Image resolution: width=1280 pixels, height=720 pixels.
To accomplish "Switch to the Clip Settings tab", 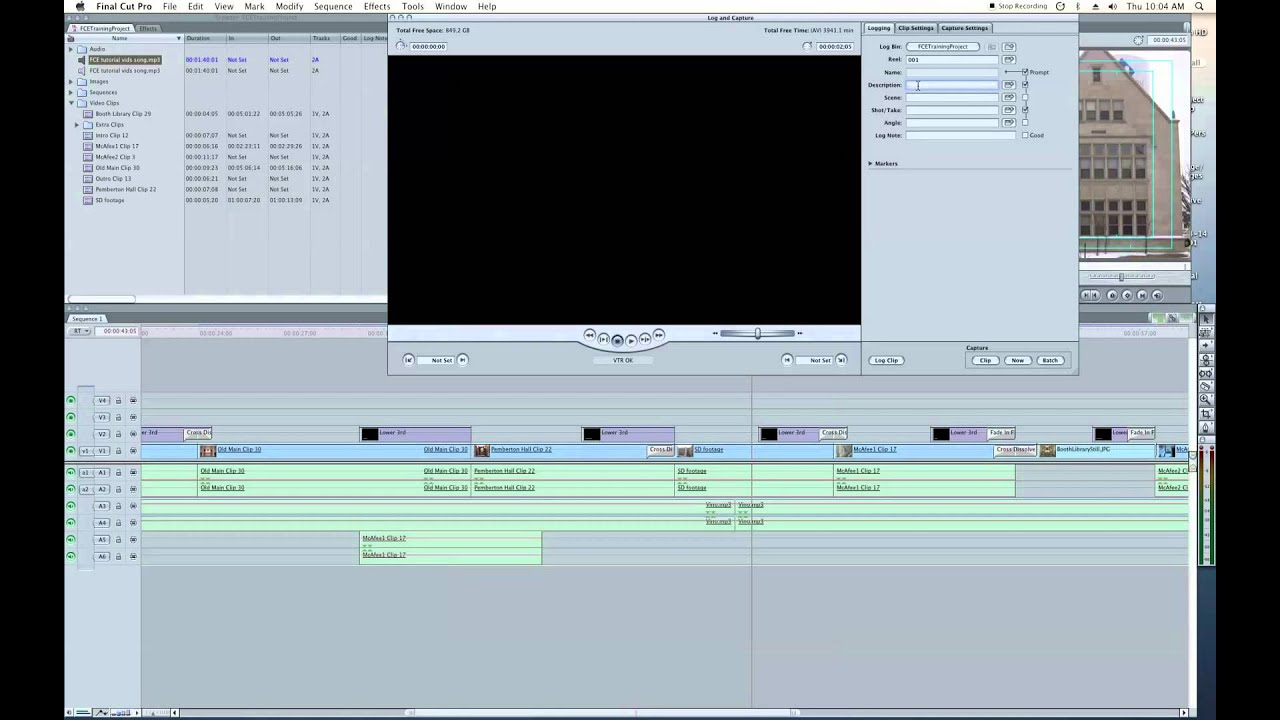I will pos(915,28).
